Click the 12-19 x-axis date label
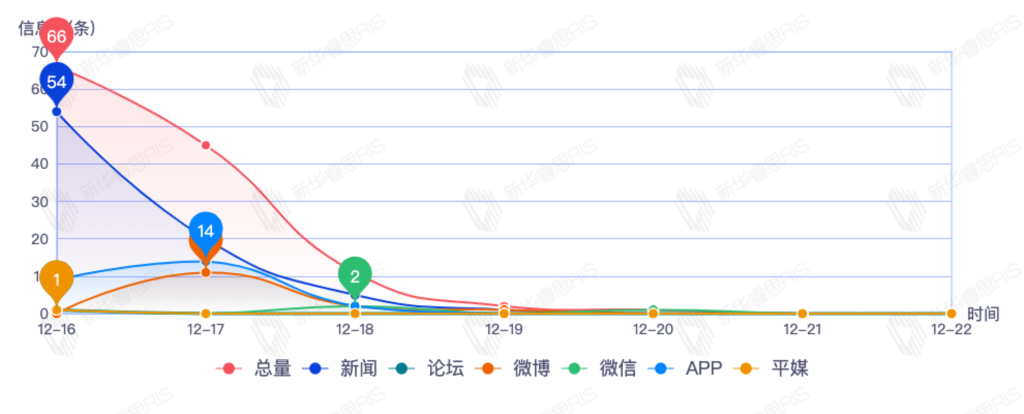1024x414 pixels. (504, 329)
